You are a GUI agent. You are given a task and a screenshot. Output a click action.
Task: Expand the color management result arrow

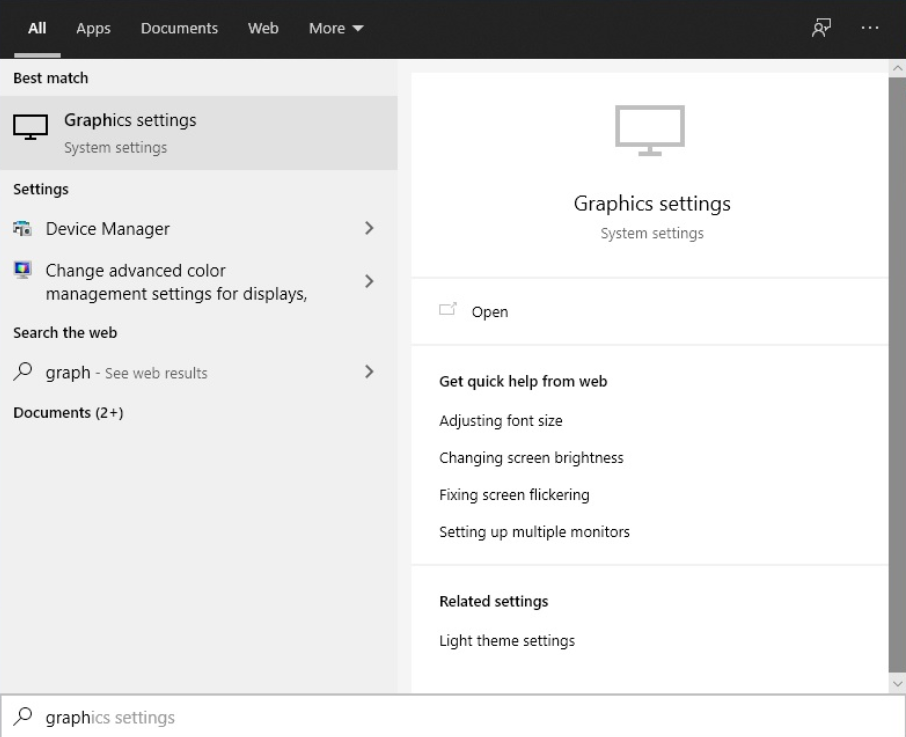click(369, 281)
